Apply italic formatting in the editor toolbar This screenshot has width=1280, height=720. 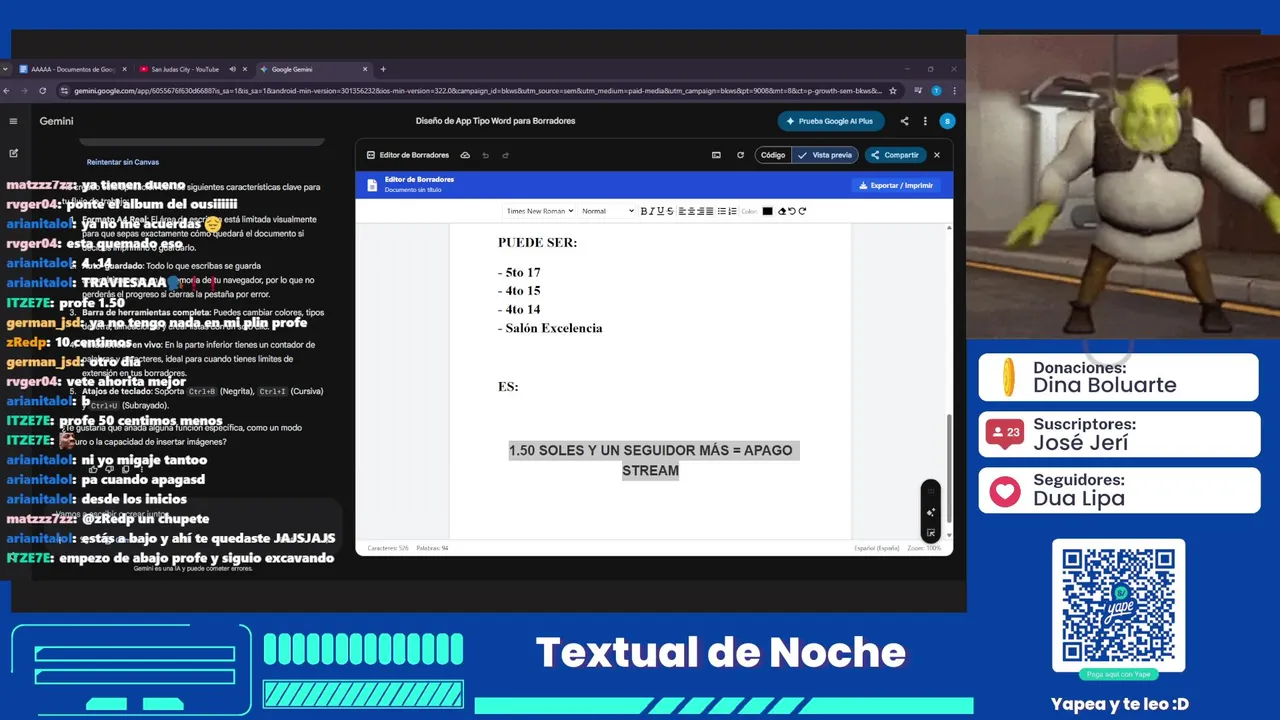pos(651,211)
